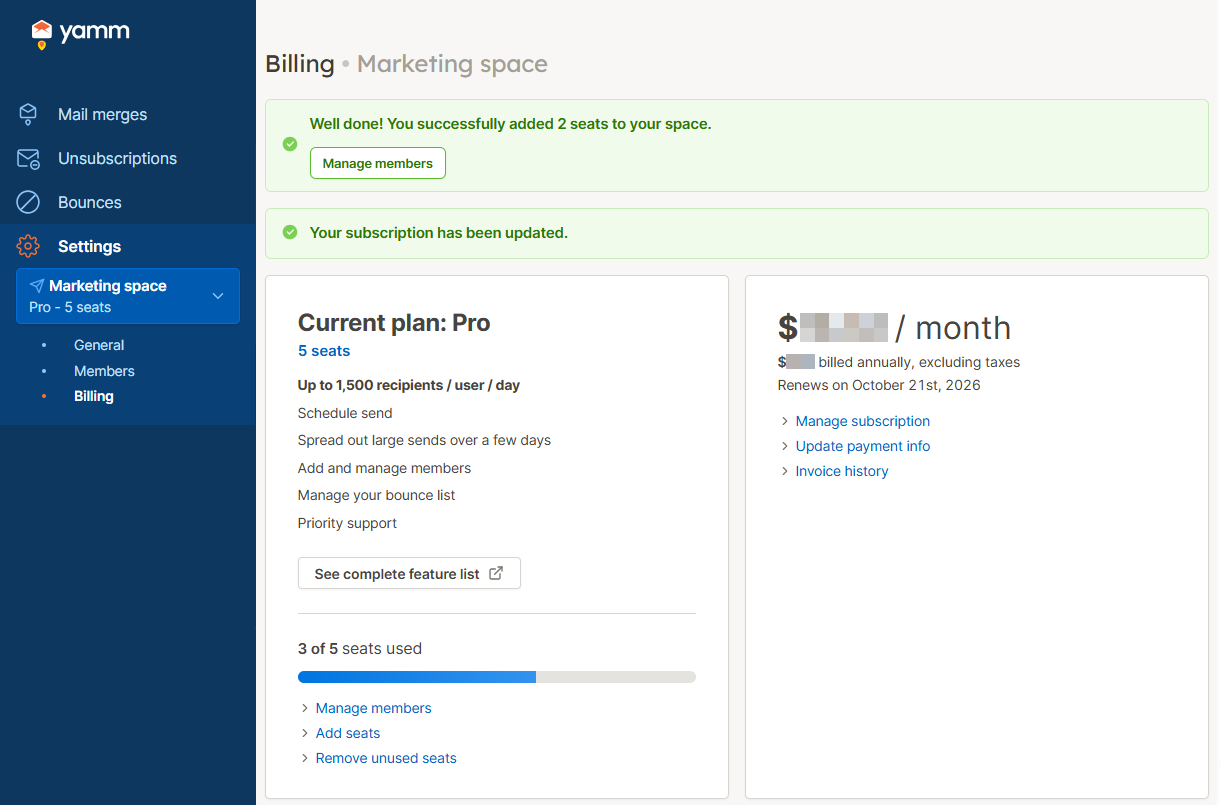Click the Unsubscriptions mail icon
The image size is (1220, 805).
[x=28, y=159]
